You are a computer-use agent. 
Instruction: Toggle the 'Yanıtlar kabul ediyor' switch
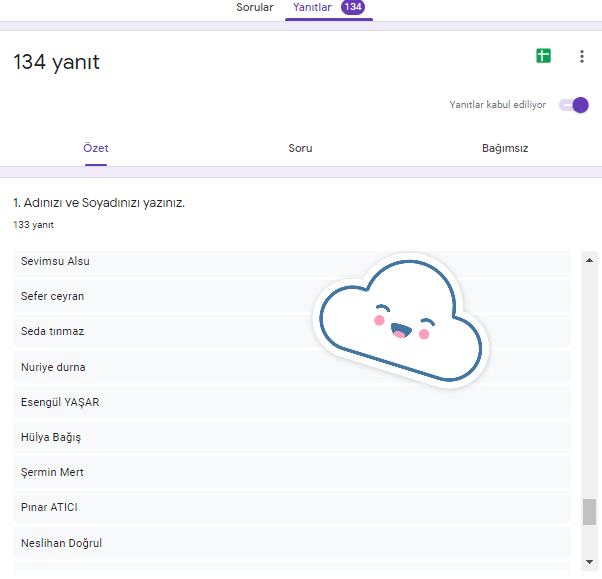574,105
